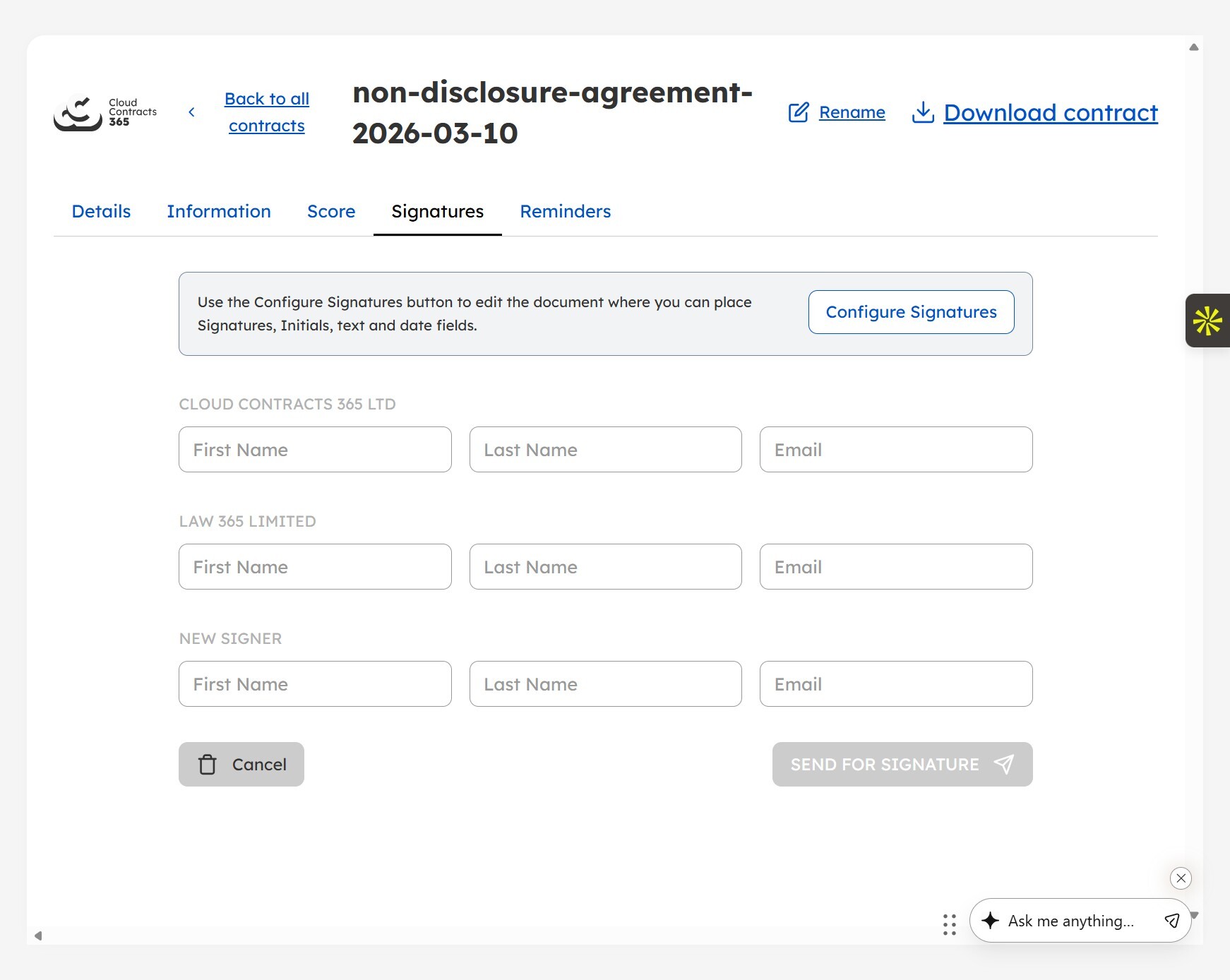Focus Cloud Contracts 365 Ltd First Name field
Viewport: 1230px width, 980px height.
315,450
